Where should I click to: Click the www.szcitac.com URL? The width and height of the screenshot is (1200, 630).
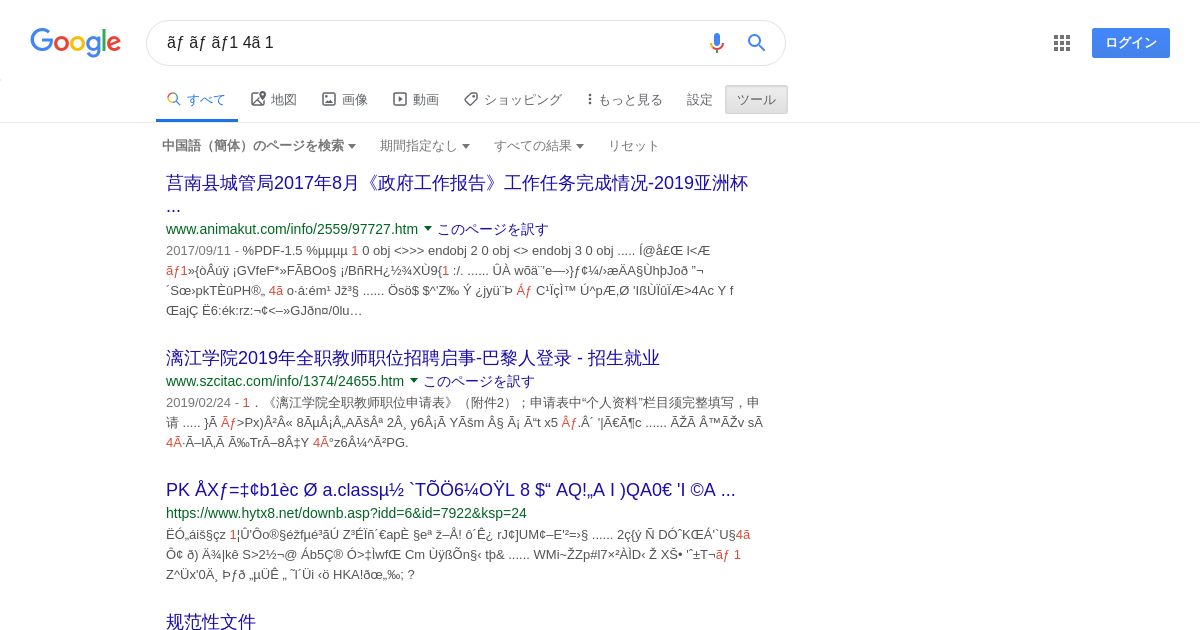tap(285, 381)
